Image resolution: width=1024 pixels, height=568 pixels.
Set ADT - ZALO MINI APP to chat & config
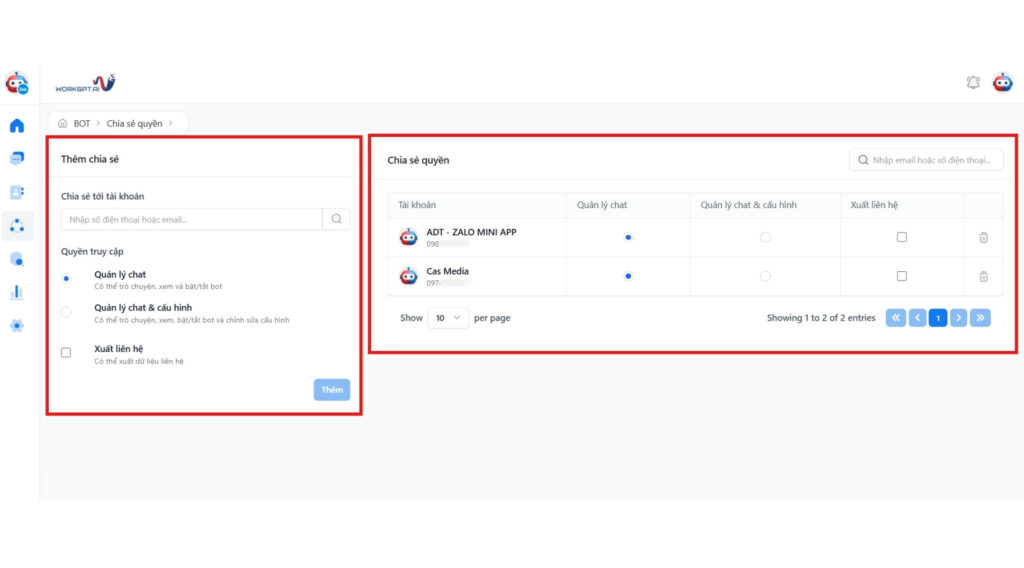point(765,237)
